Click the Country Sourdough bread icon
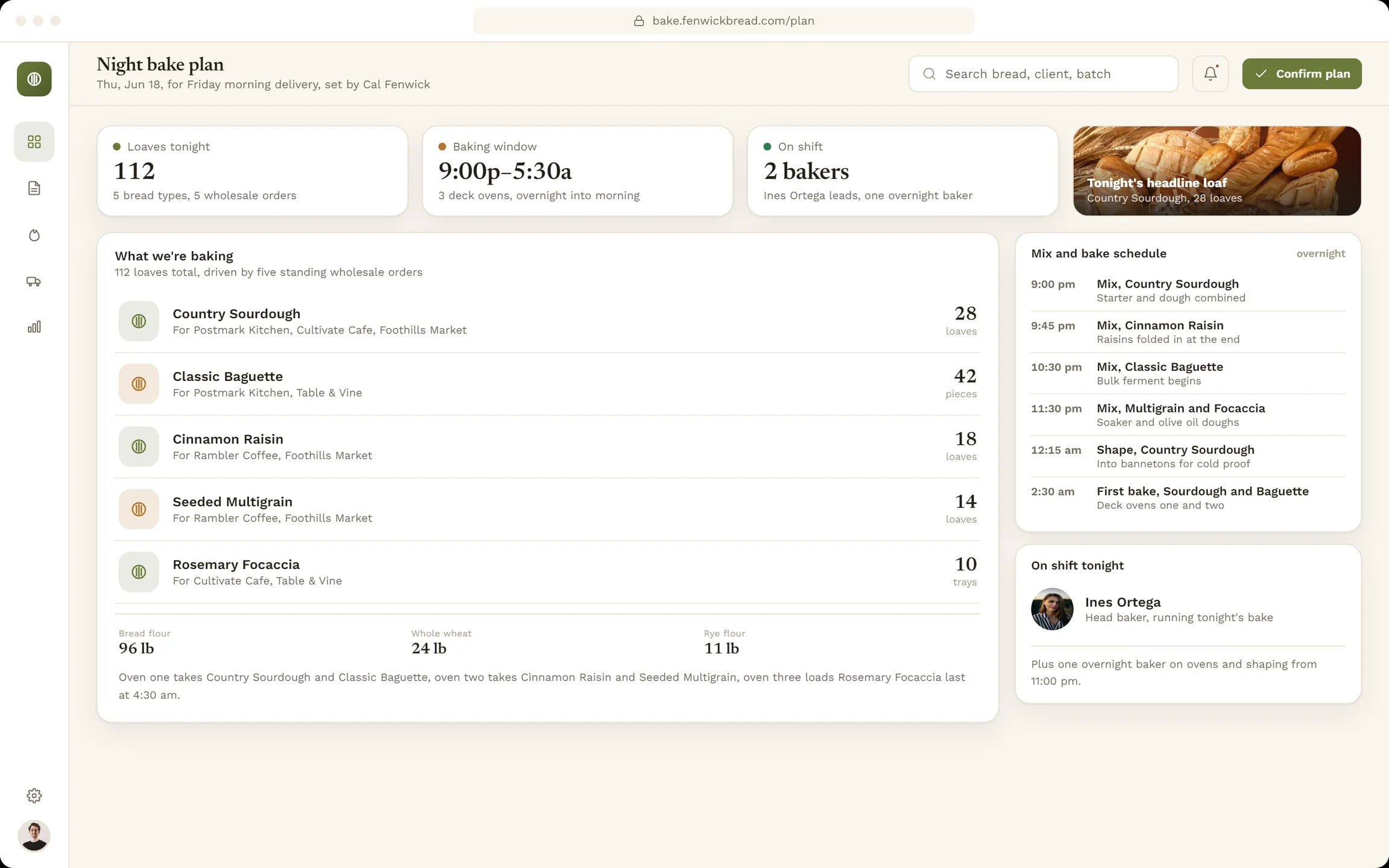This screenshot has height=868, width=1389. (139, 321)
